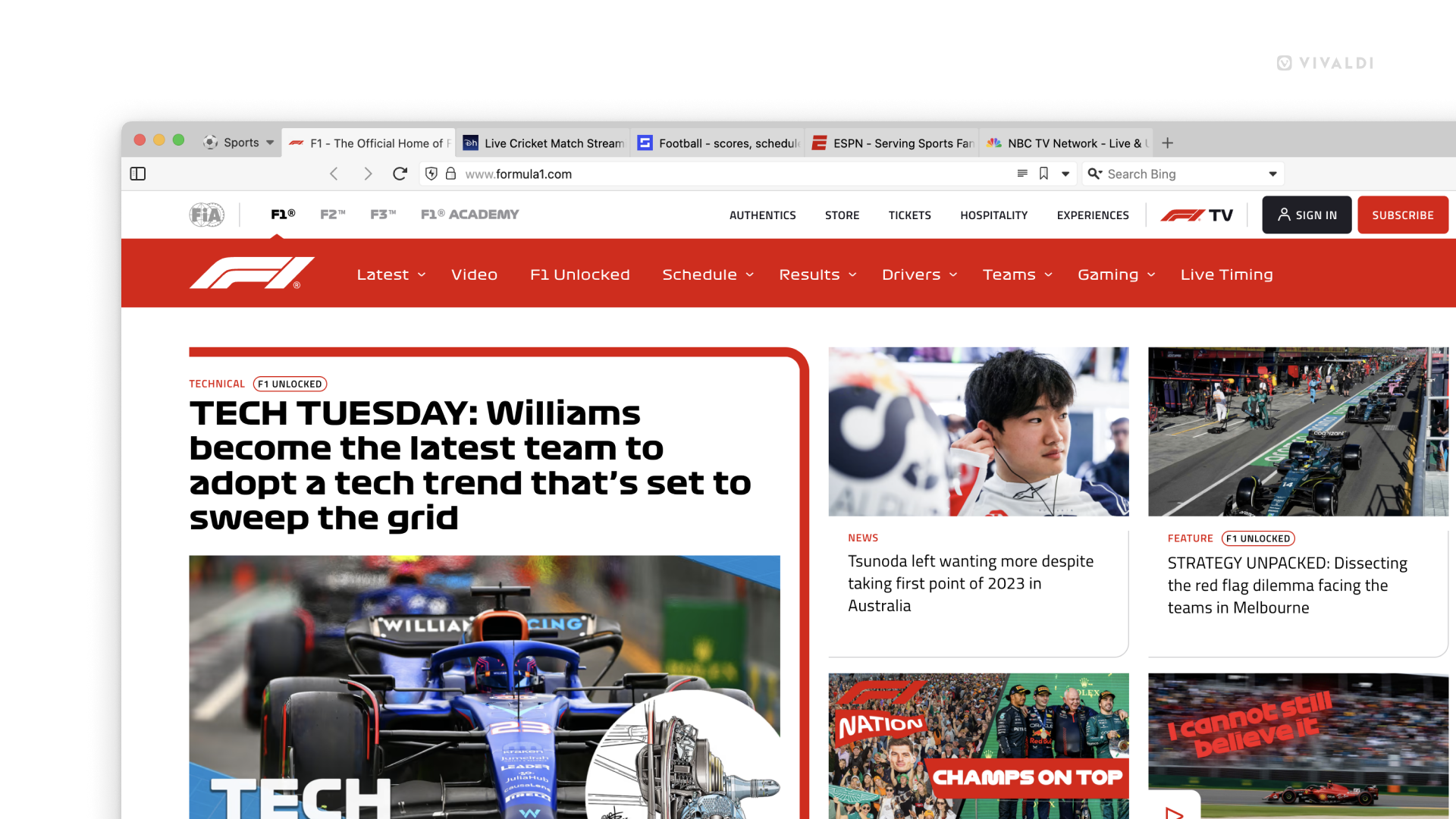Click the page reload icon
This screenshot has height=819, width=1456.
coord(400,174)
